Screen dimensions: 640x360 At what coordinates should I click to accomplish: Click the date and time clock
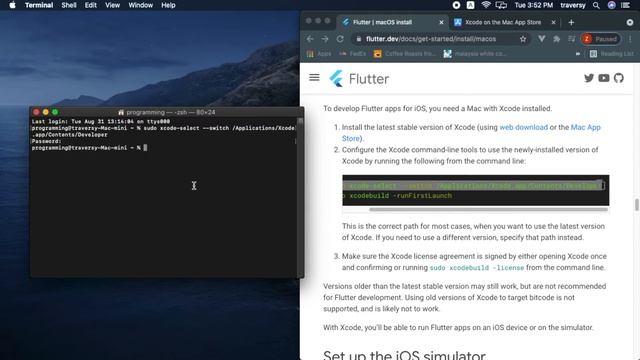533,5
